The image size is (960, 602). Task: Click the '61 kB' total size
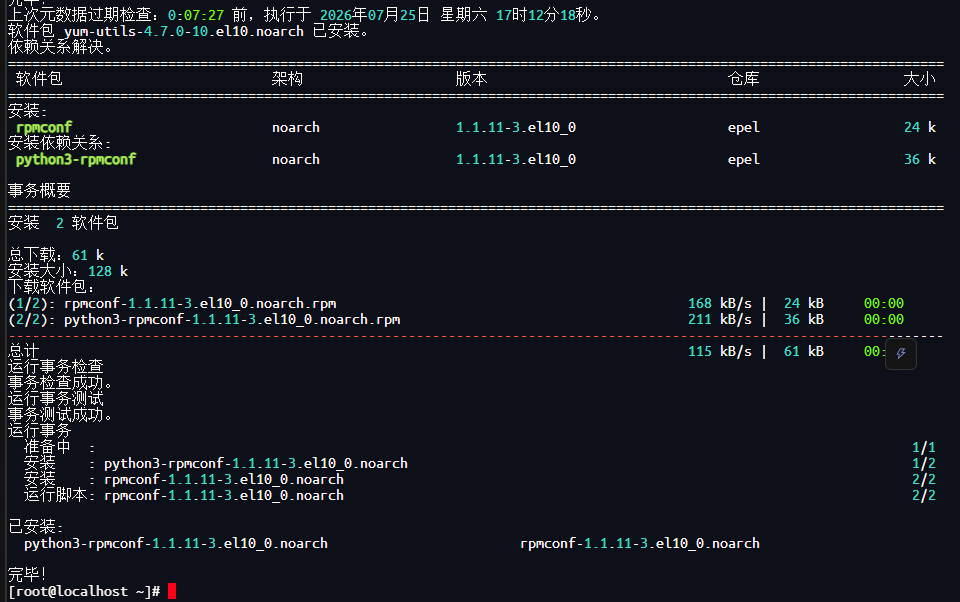point(804,352)
